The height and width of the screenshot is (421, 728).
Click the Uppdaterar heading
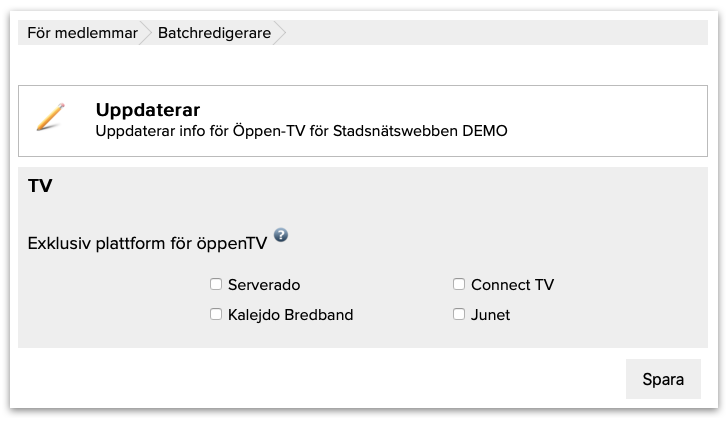[x=148, y=109]
